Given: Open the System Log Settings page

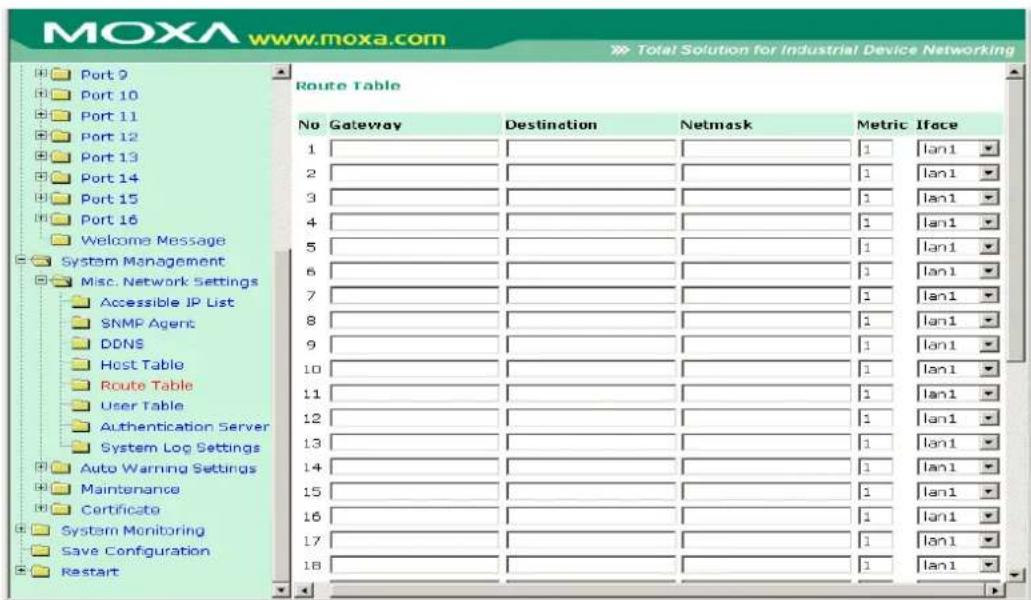Looking at the screenshot, I should (180, 448).
